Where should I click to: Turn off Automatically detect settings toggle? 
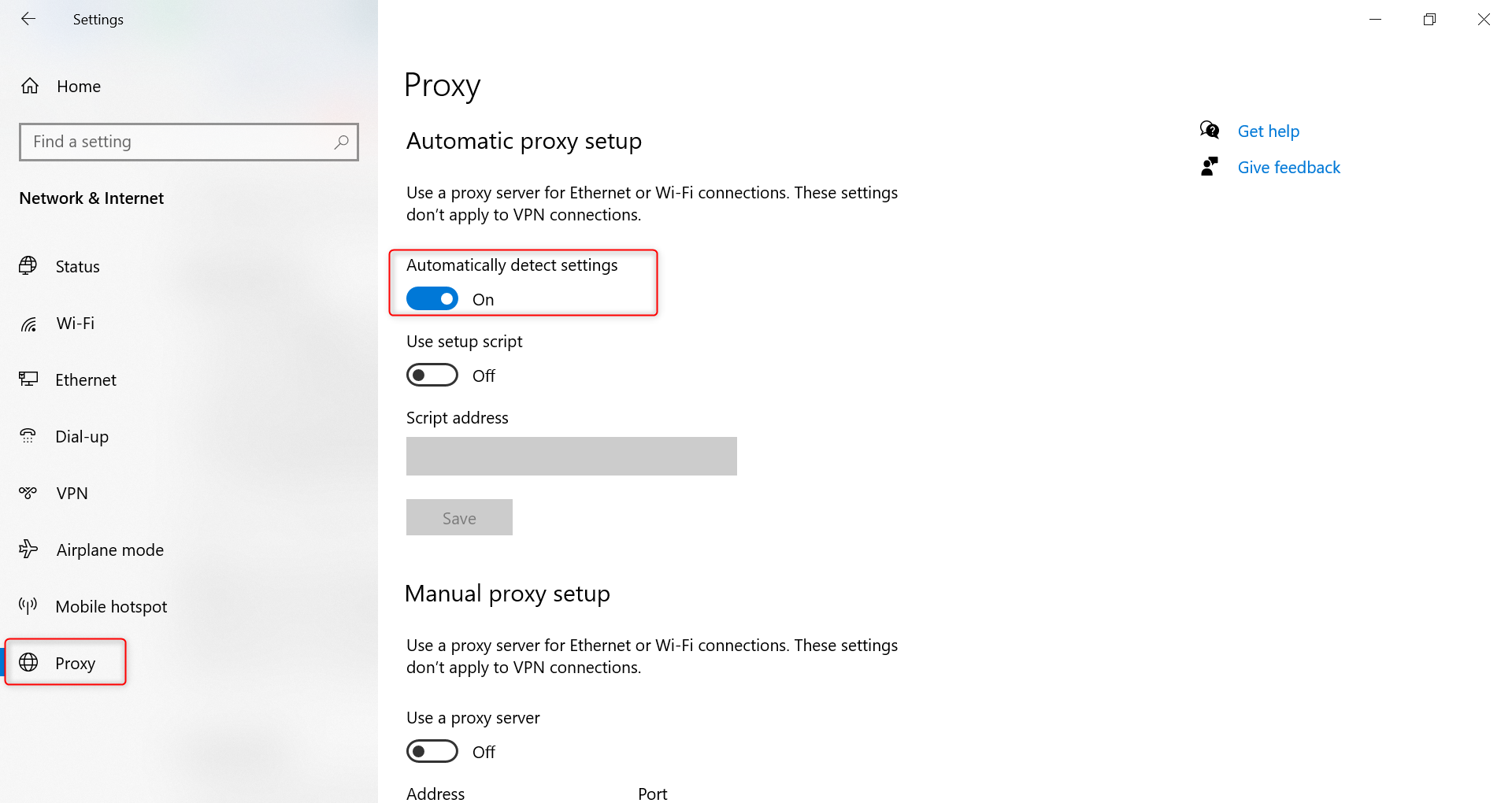click(432, 299)
